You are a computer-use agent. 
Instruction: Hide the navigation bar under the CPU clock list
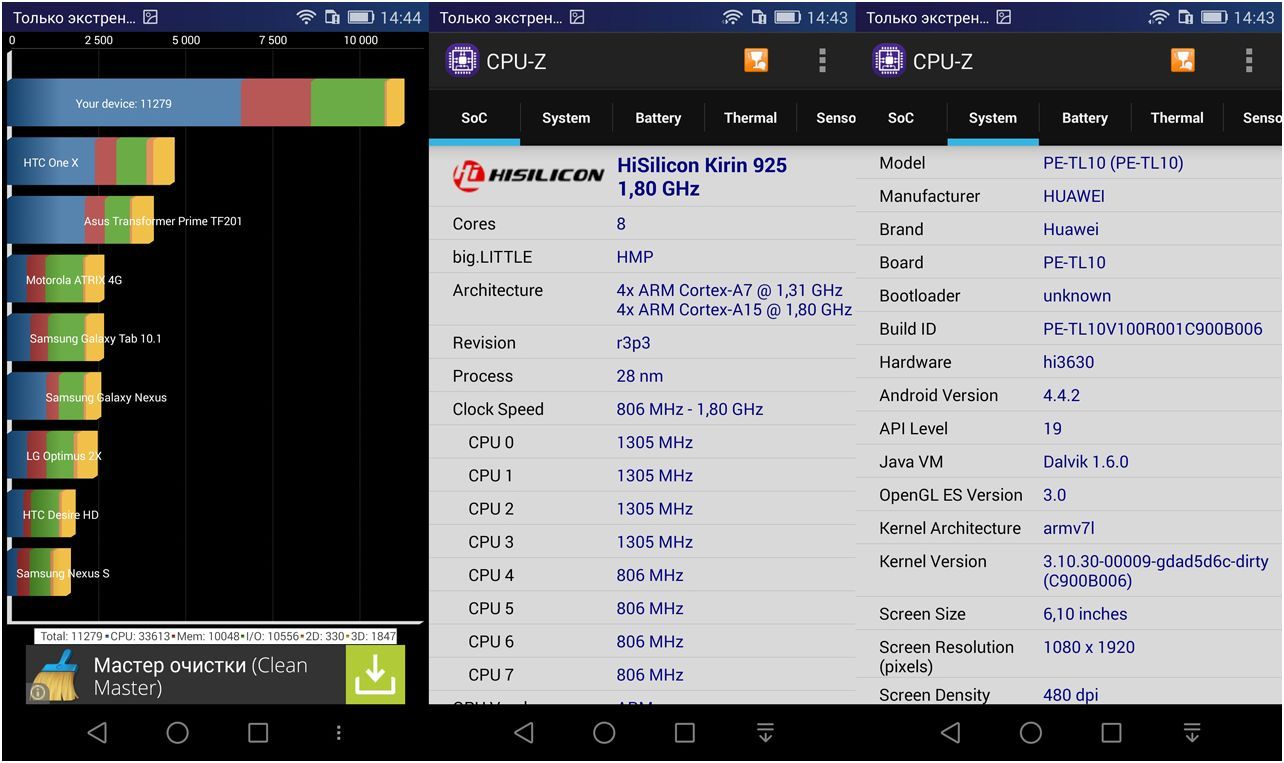[765, 733]
